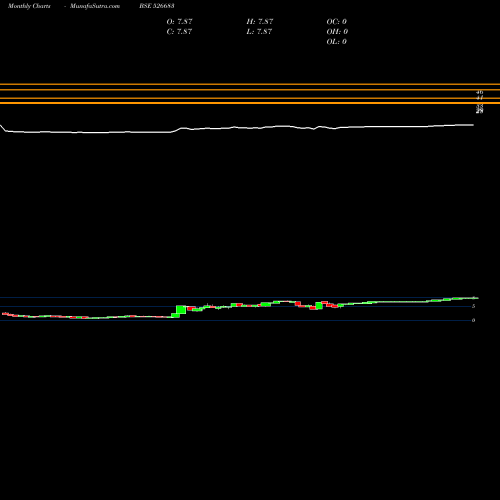Click the '0' price axis label

[473, 320]
